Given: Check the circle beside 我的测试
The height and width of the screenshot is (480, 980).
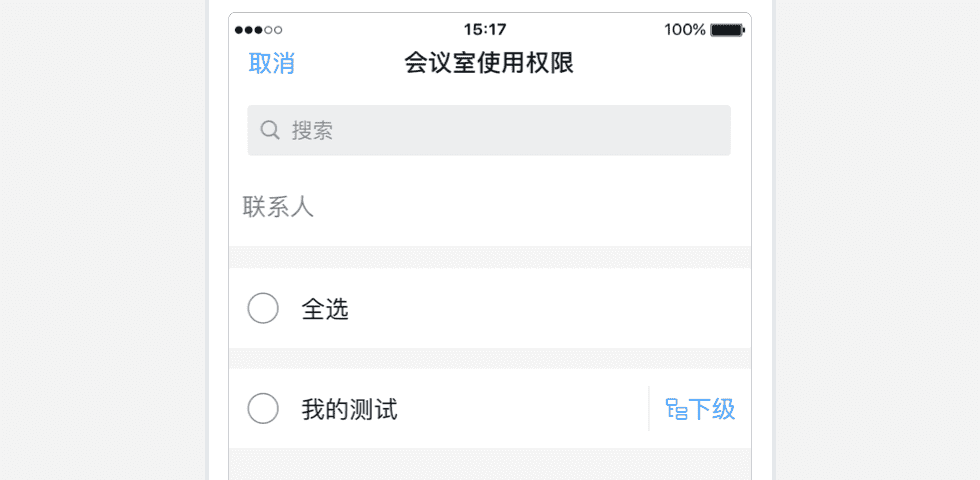Looking at the screenshot, I should pyautogui.click(x=263, y=408).
